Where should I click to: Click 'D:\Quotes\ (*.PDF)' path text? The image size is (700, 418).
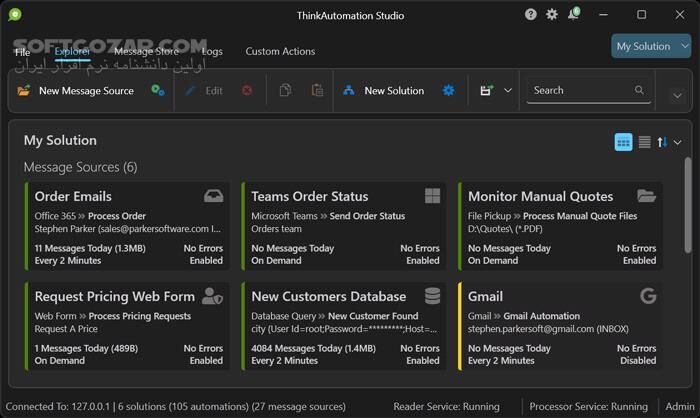(x=505, y=229)
